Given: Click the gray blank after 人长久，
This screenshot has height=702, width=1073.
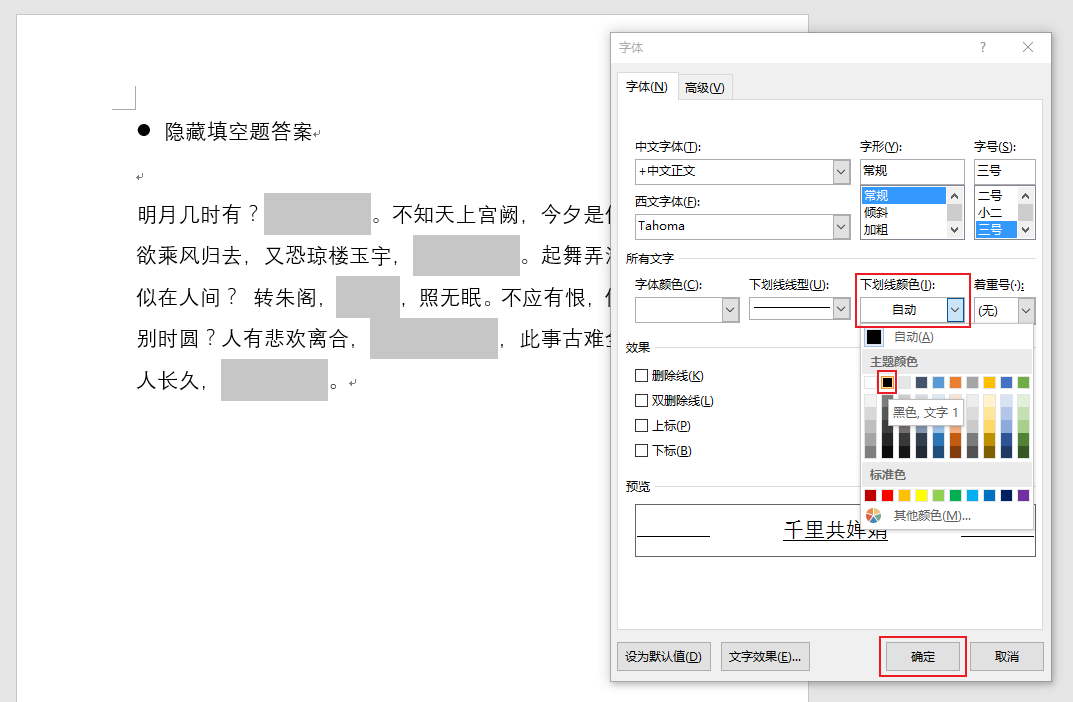Looking at the screenshot, I should tap(274, 380).
